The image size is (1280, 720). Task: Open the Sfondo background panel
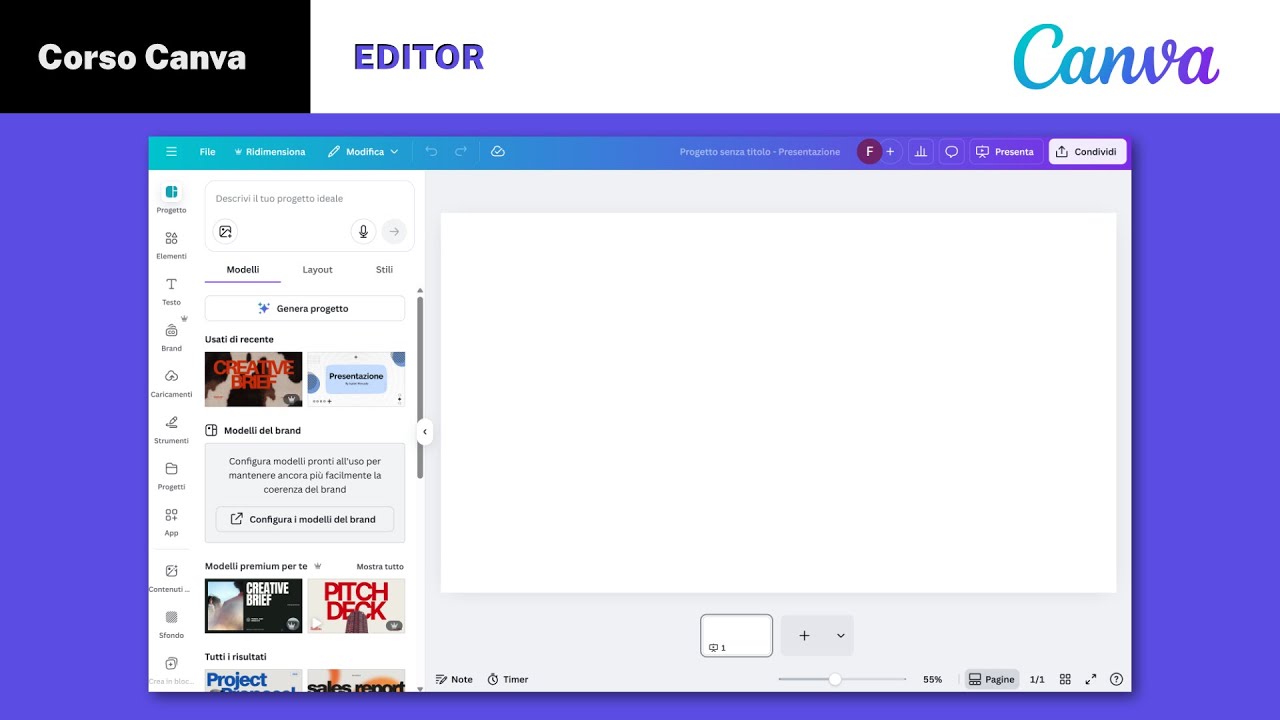click(171, 623)
